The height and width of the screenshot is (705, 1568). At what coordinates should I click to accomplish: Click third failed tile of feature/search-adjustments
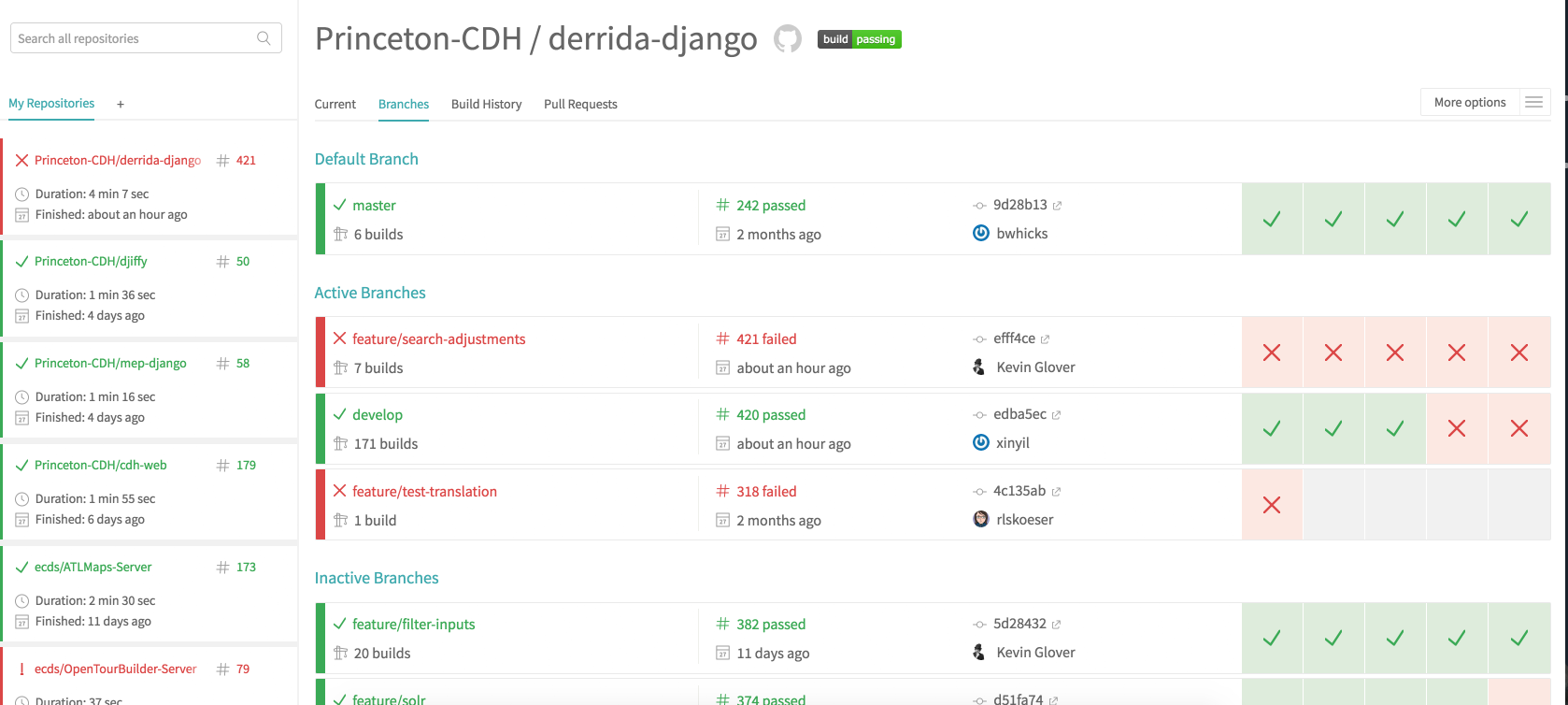pos(1395,352)
